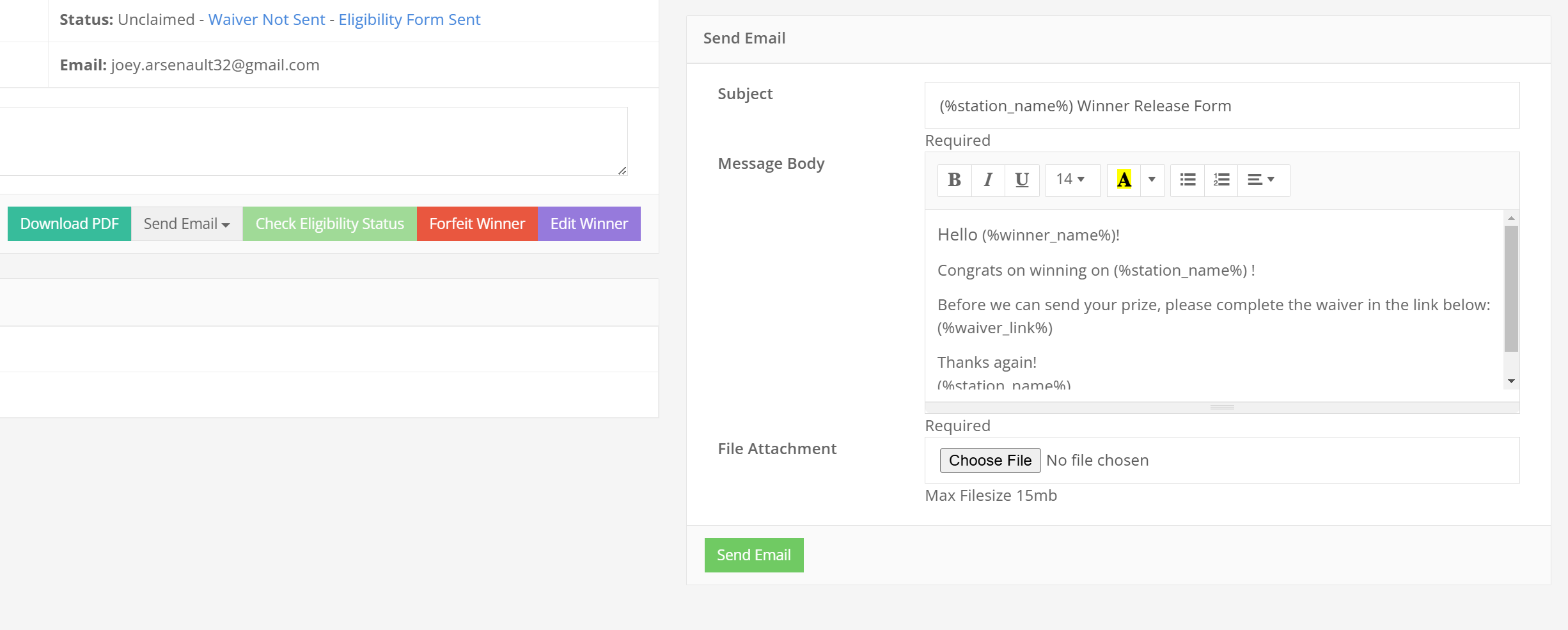This screenshot has width=1568, height=630.
Task: Click the green Send Email submit button
Action: (x=753, y=555)
